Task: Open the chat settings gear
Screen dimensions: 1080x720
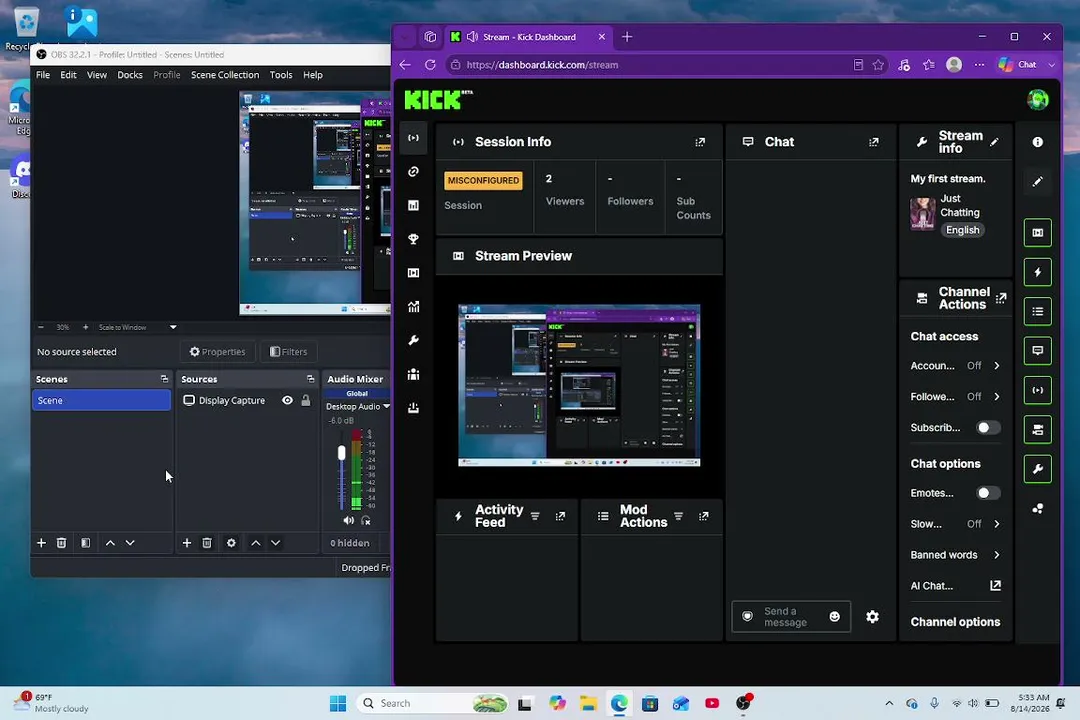Action: point(872,617)
